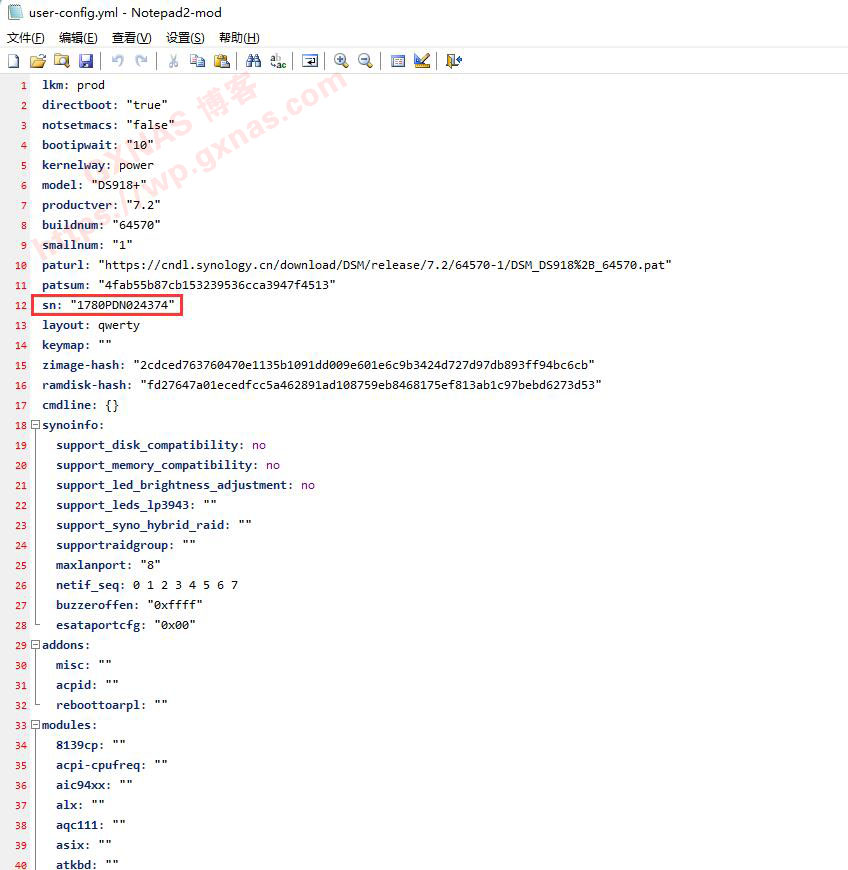Screen dimensions: 848x870
Task: Click the sn value "1780PDN024374"
Action: click(x=123, y=305)
